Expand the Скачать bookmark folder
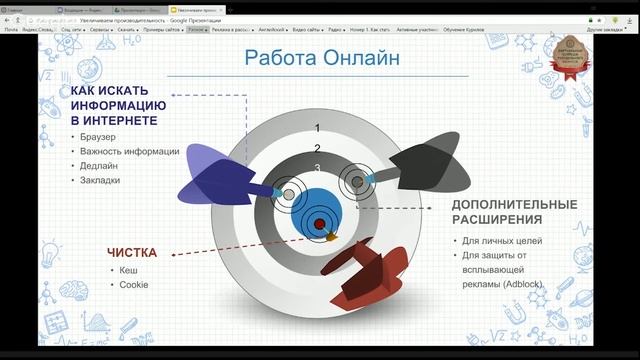This screenshot has width=640, height=360. pos(128,30)
